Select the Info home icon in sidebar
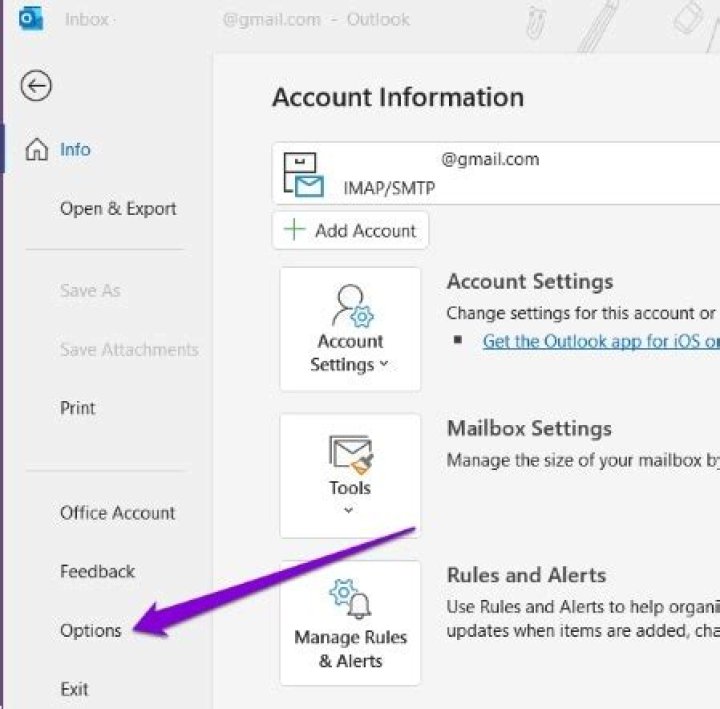The image size is (720, 709). click(x=37, y=150)
